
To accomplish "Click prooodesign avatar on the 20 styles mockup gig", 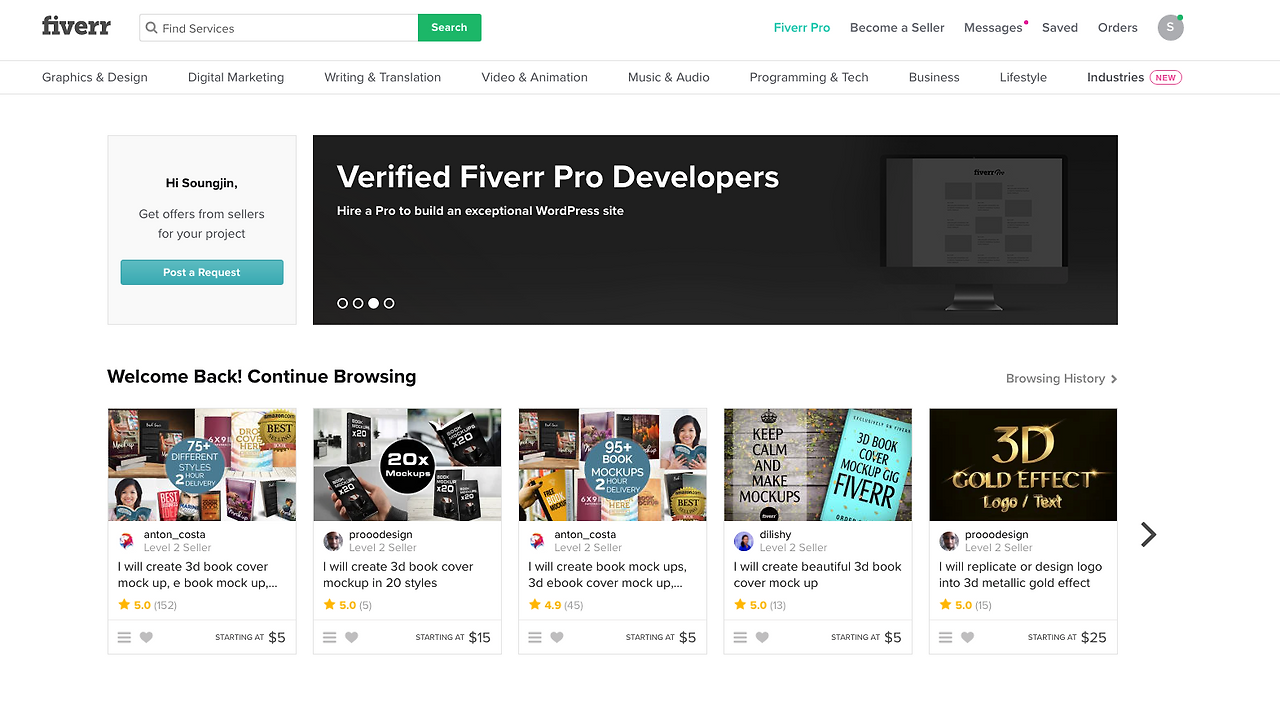I will (x=333, y=541).
